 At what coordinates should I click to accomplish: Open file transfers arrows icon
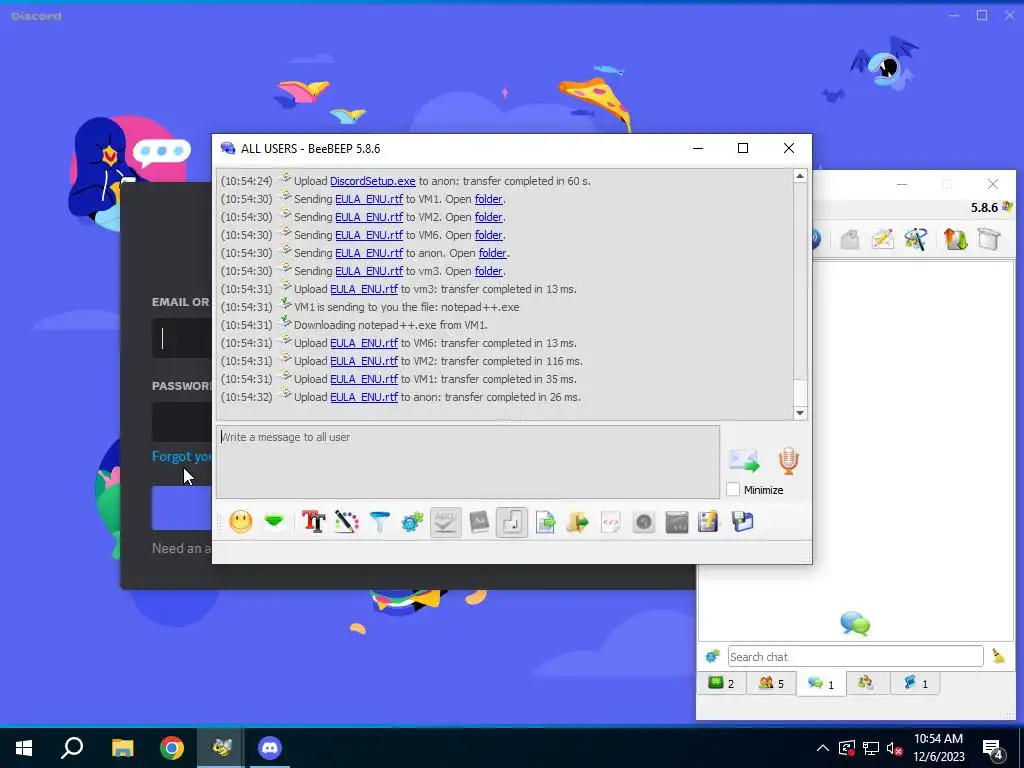point(955,239)
